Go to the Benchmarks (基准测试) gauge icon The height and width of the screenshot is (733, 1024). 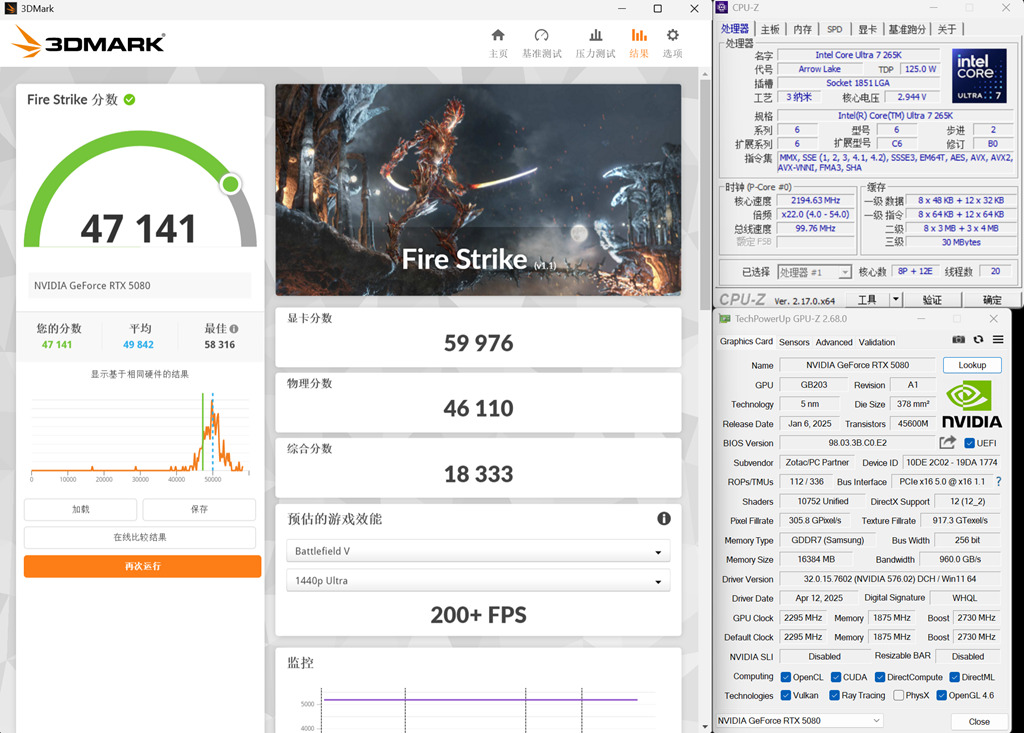point(541,36)
